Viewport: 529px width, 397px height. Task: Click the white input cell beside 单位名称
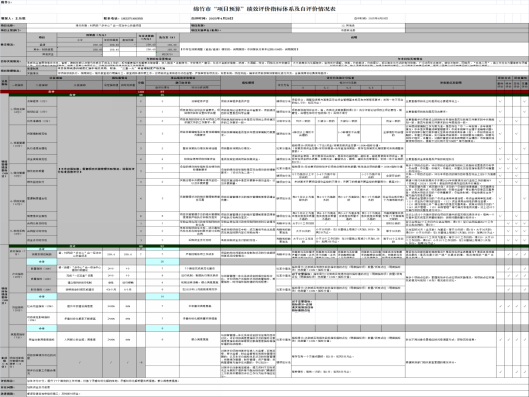pyautogui.click(x=108, y=25)
